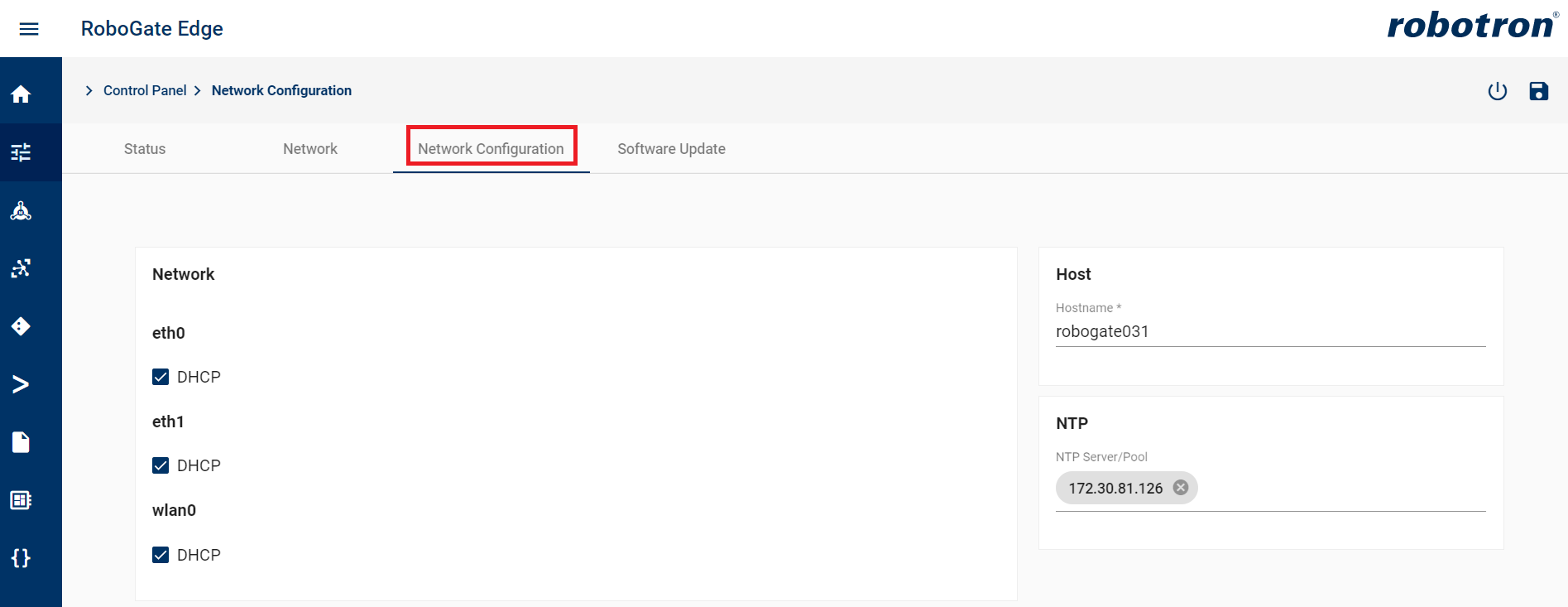Screen dimensions: 1568x607
Task: Select the document file sidebar icon
Action: pyautogui.click(x=21, y=442)
